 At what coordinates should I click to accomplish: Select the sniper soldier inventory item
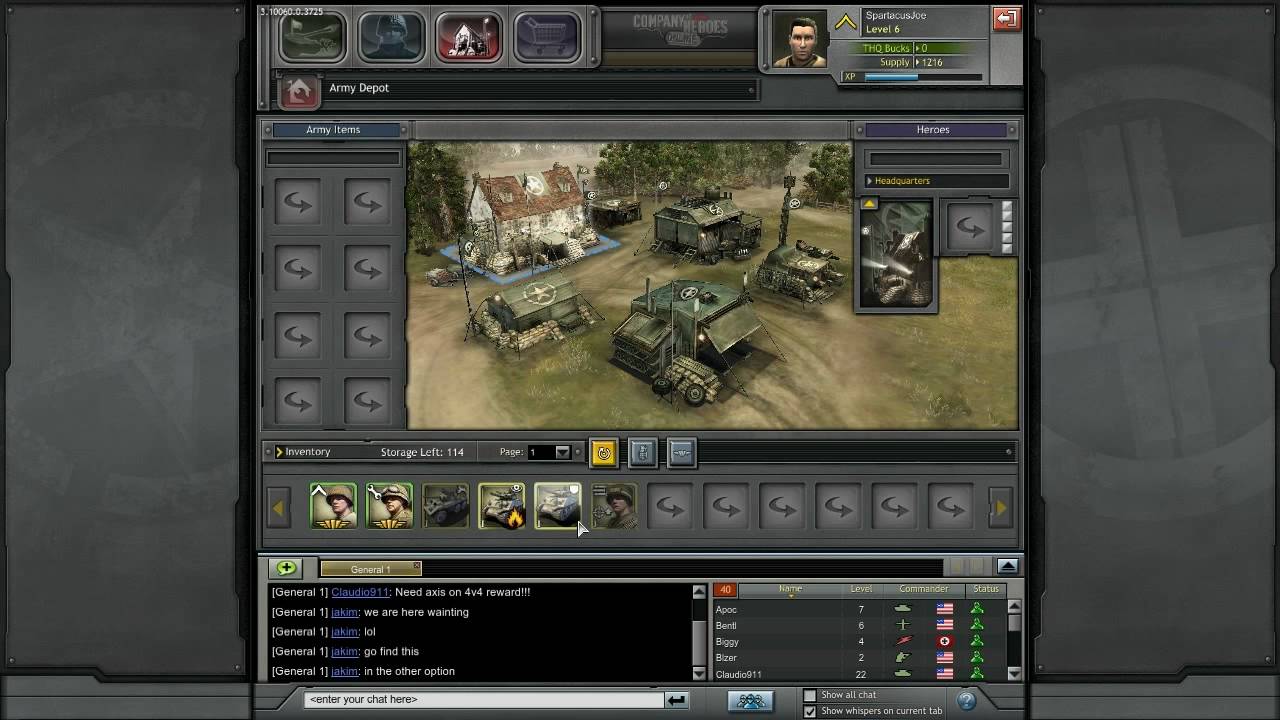[x=613, y=506]
